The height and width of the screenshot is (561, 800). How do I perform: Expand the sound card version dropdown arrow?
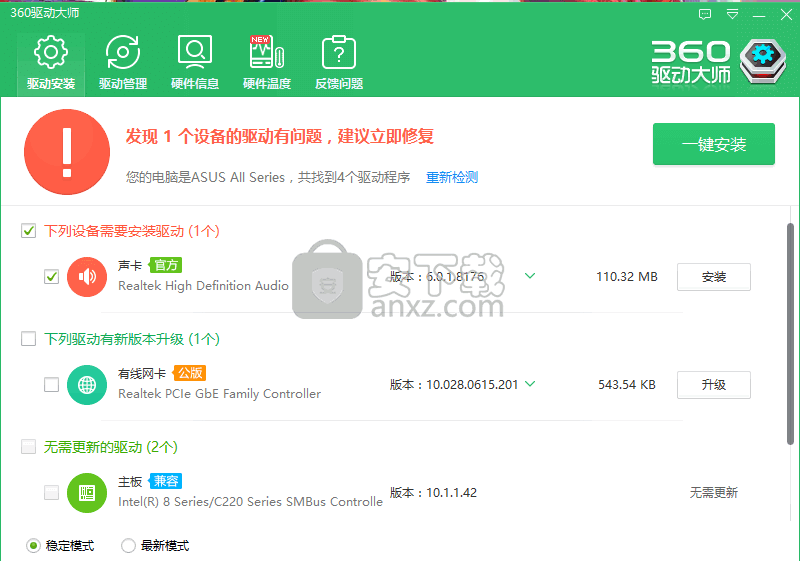(530, 276)
